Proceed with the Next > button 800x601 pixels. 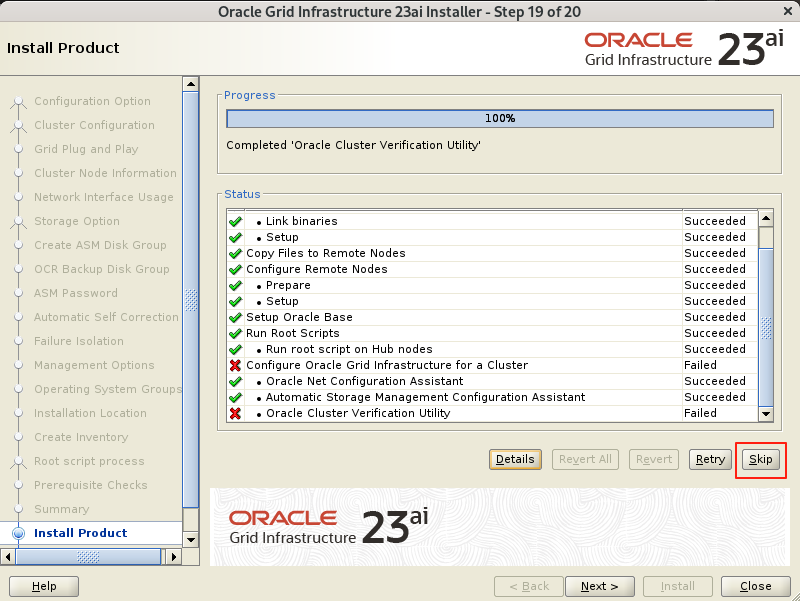(599, 586)
